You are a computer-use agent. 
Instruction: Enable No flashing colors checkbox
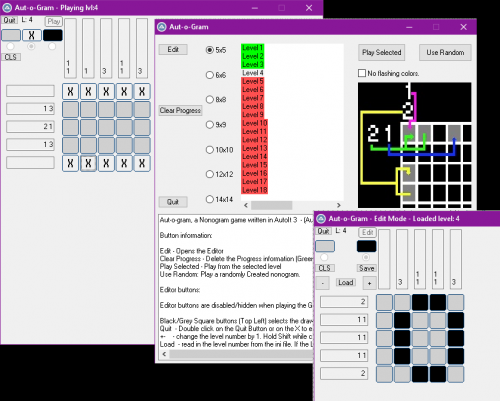(362, 73)
